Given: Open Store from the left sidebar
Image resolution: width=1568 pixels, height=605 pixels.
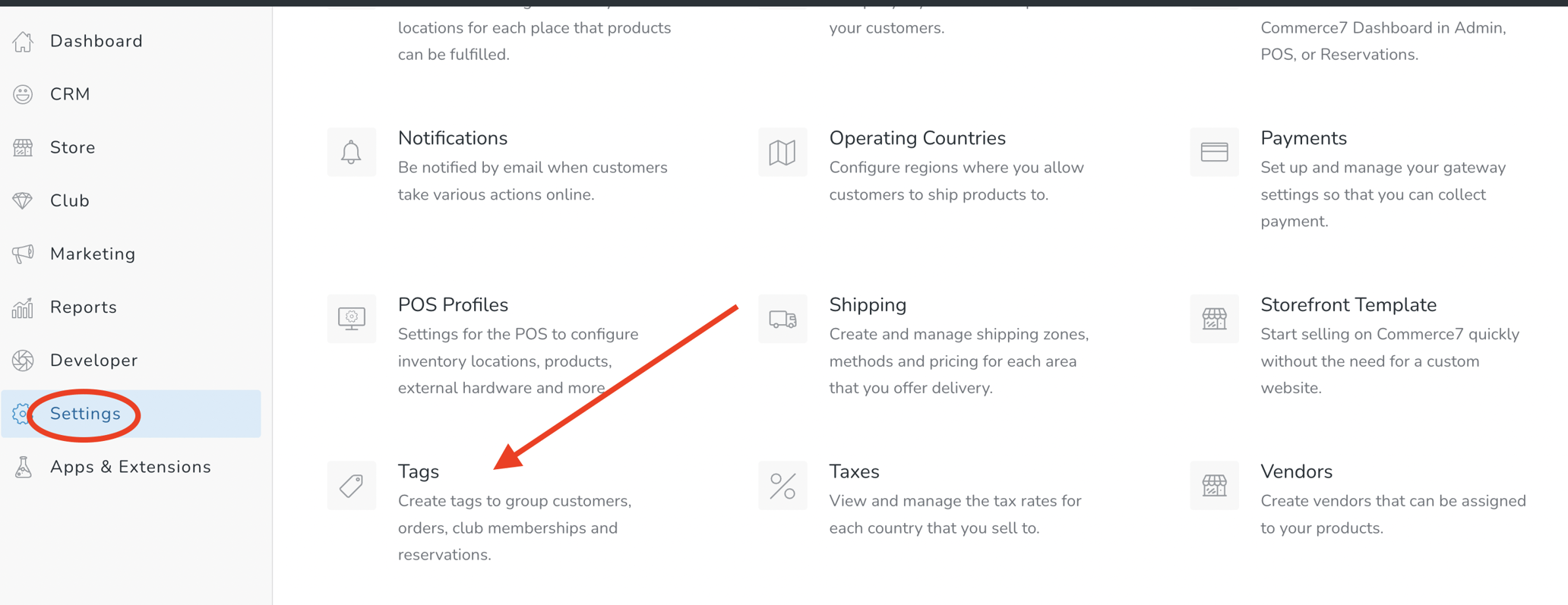Looking at the screenshot, I should tap(72, 147).
